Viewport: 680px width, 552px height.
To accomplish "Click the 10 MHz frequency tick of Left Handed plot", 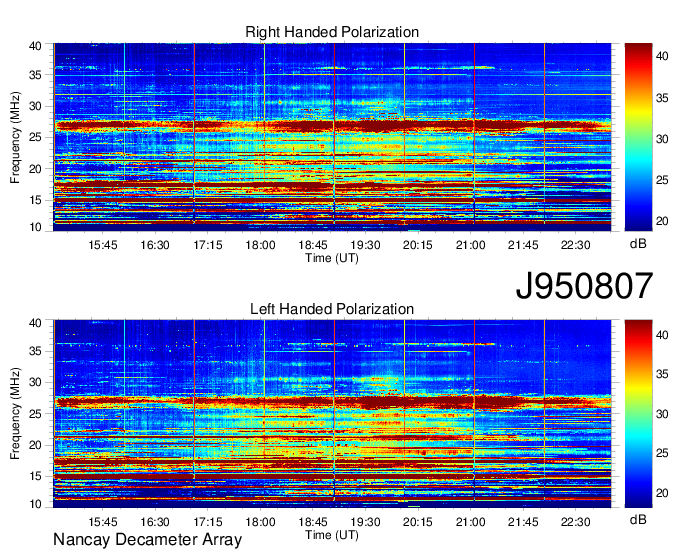I will pos(35,504).
